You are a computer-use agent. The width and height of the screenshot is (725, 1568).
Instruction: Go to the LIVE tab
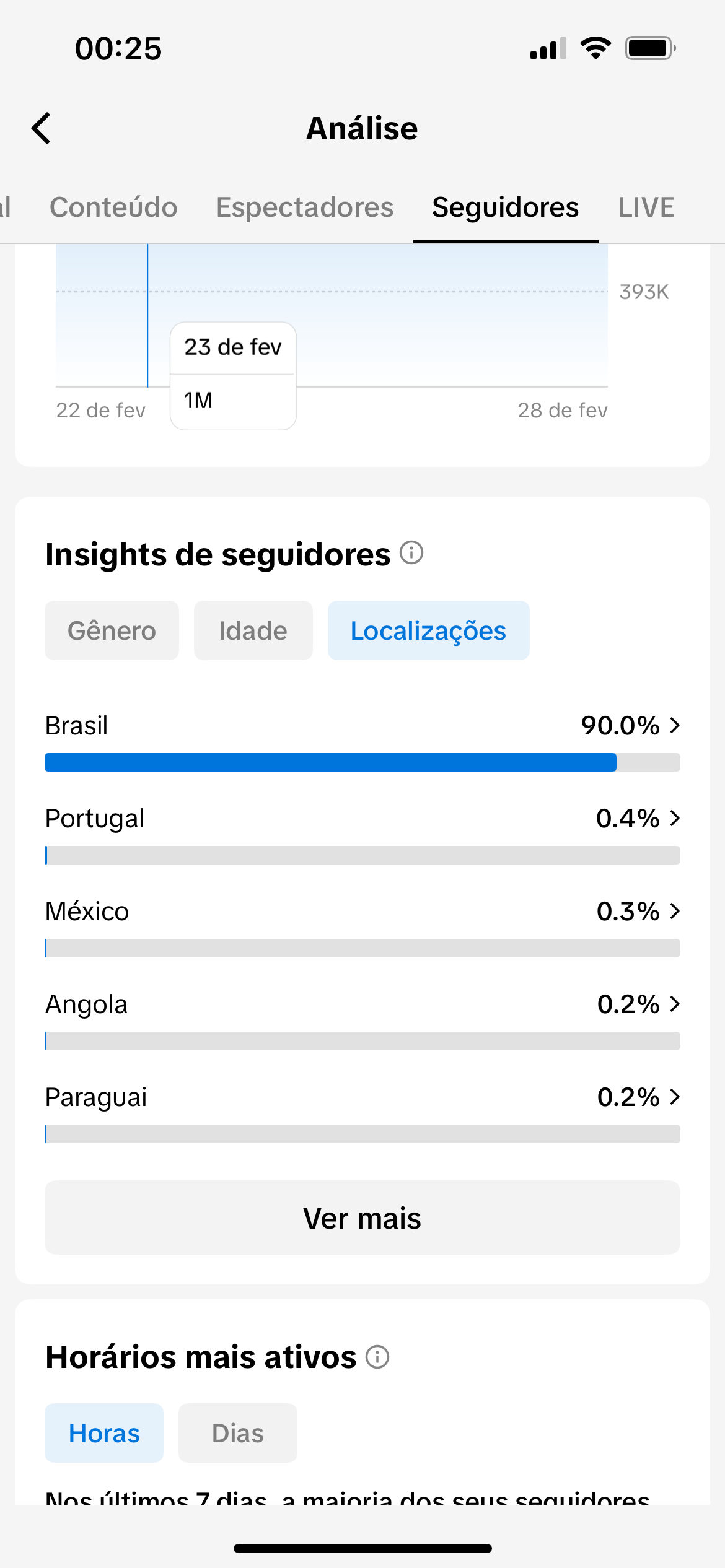click(x=646, y=207)
